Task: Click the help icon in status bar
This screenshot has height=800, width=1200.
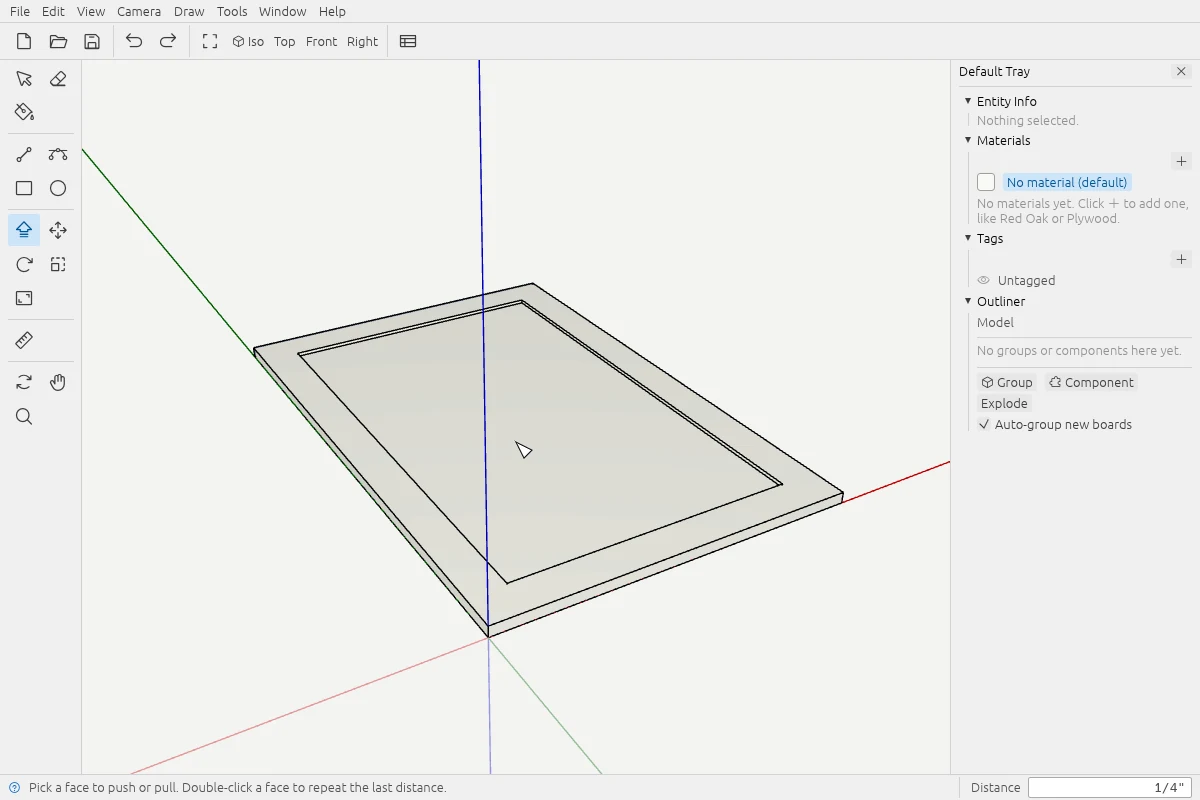Action: (x=14, y=787)
